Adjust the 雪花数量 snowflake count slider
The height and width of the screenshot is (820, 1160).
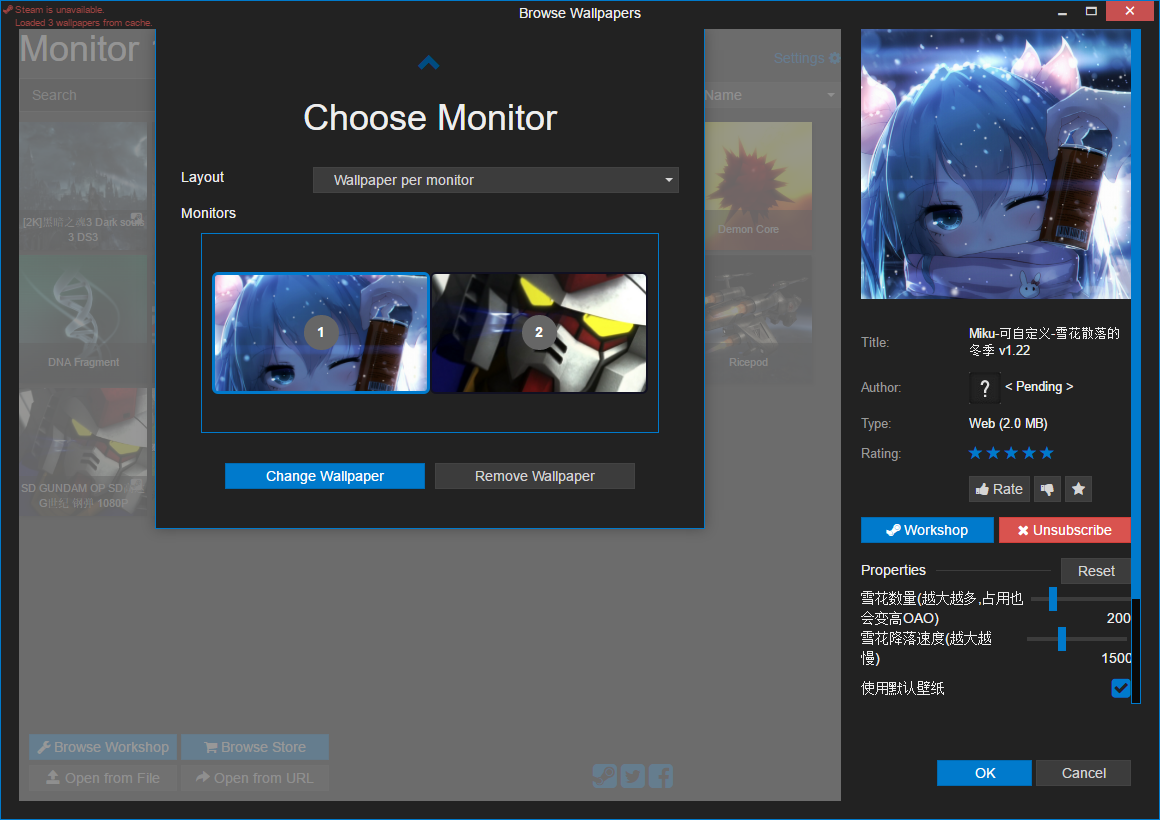[x=1052, y=599]
